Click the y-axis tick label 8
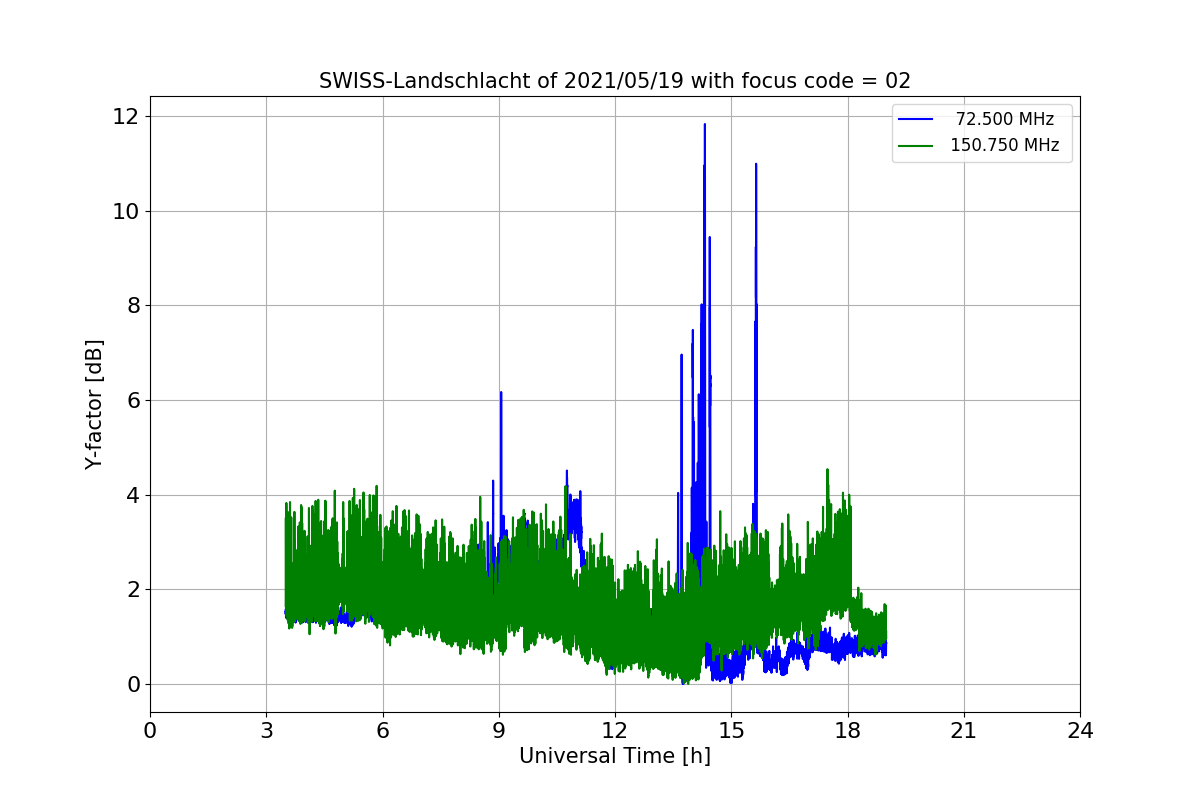 [x=133, y=306]
